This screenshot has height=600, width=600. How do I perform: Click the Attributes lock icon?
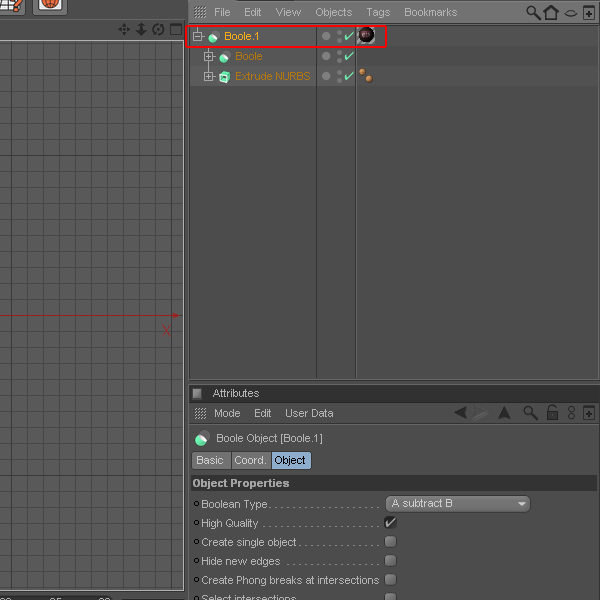[552, 412]
